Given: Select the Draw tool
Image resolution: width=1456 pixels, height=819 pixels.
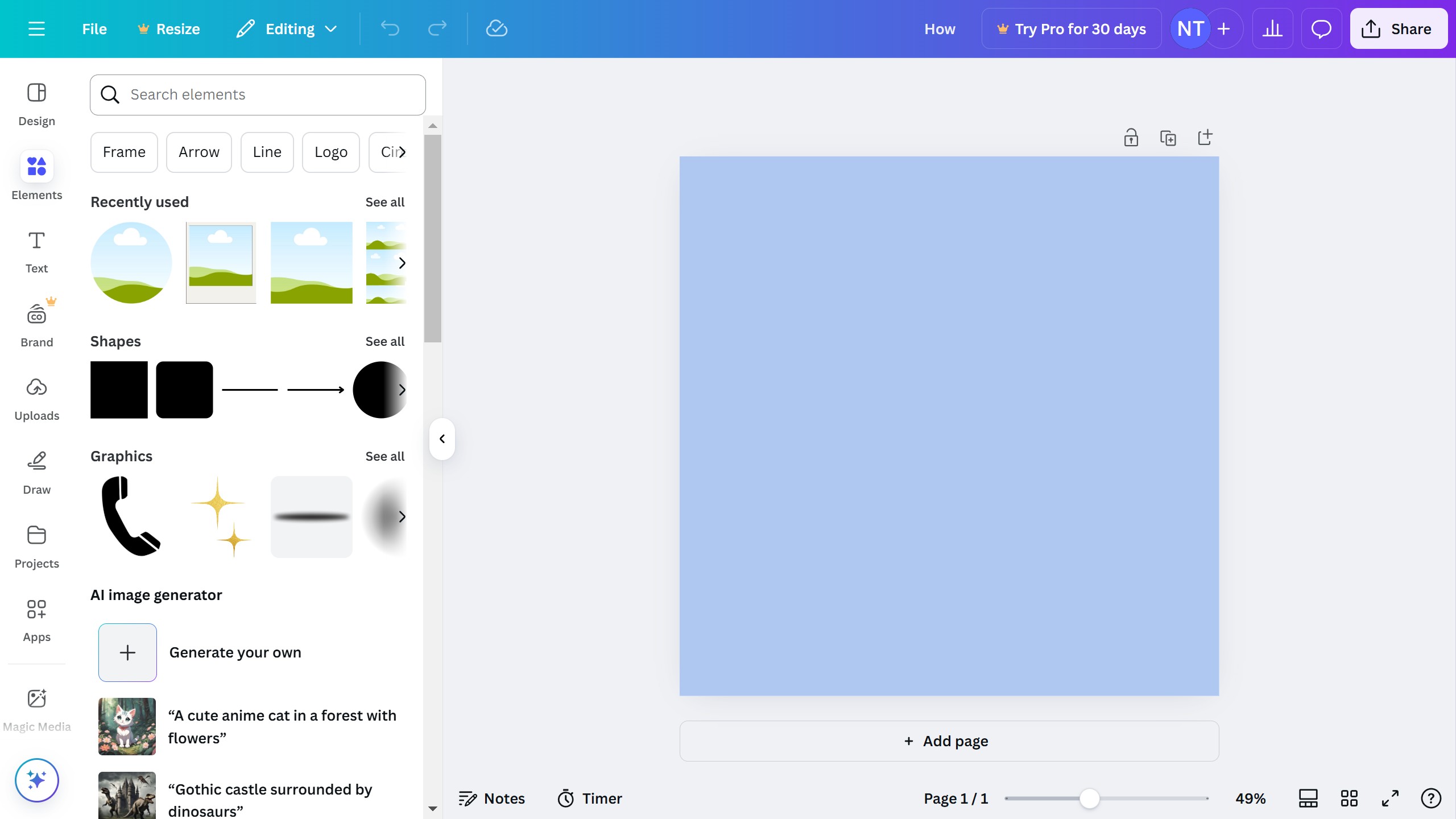Looking at the screenshot, I should 36,473.
